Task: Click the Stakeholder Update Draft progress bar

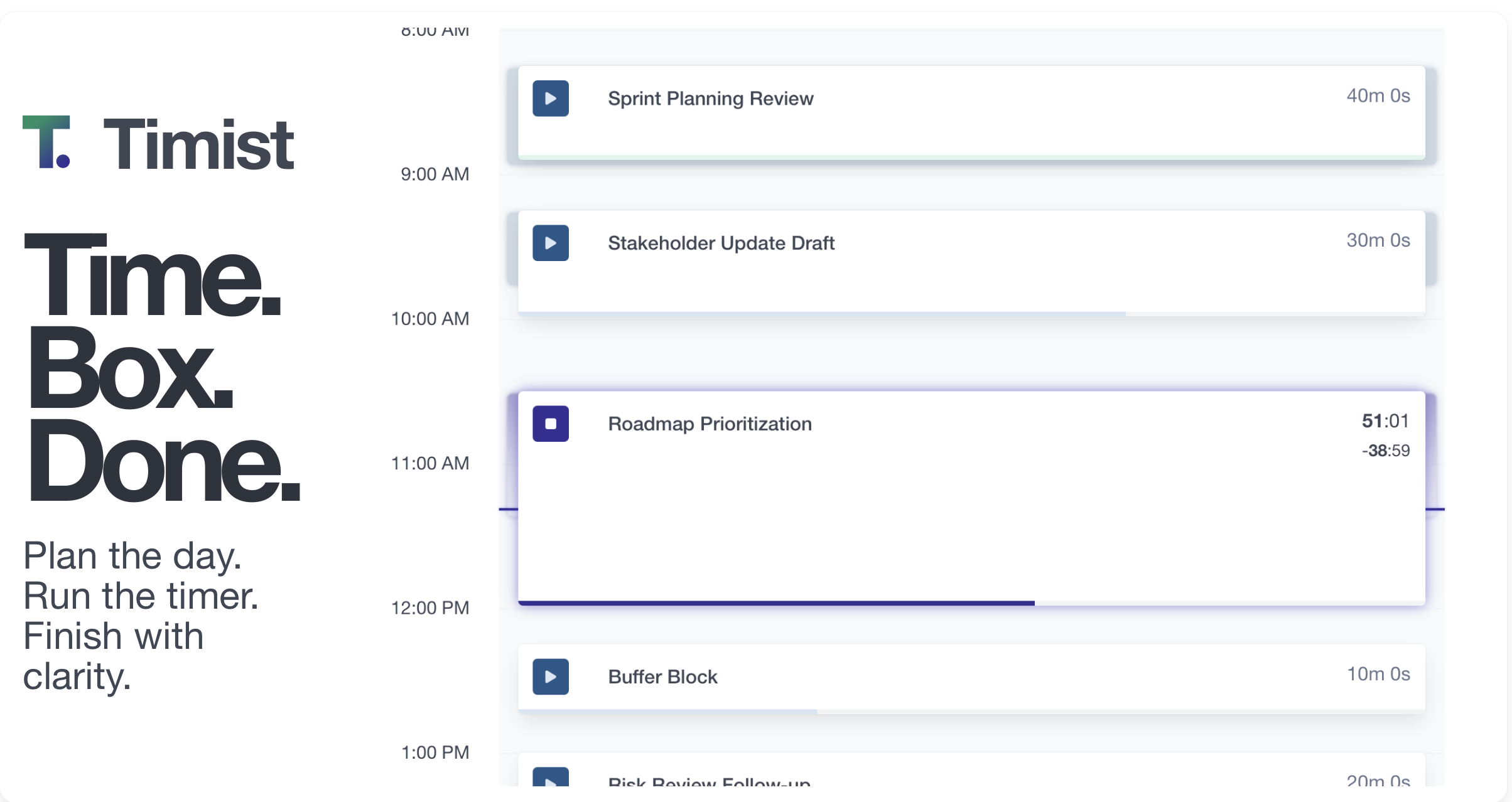Action: 971,314
